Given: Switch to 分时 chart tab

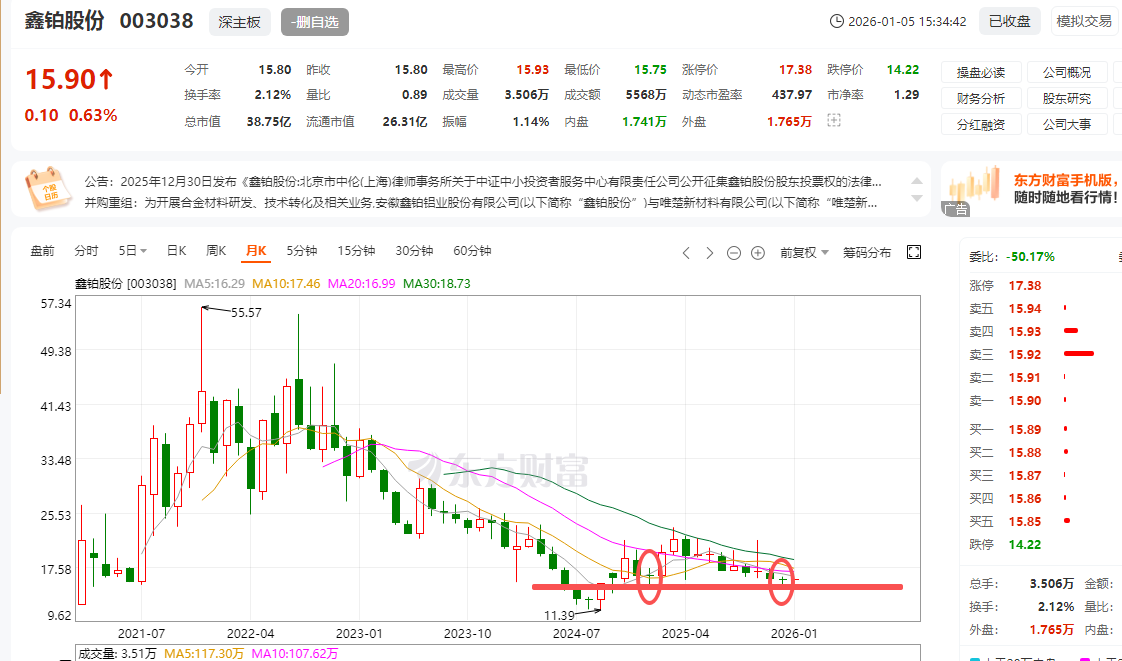Looking at the screenshot, I should pyautogui.click(x=87, y=251).
